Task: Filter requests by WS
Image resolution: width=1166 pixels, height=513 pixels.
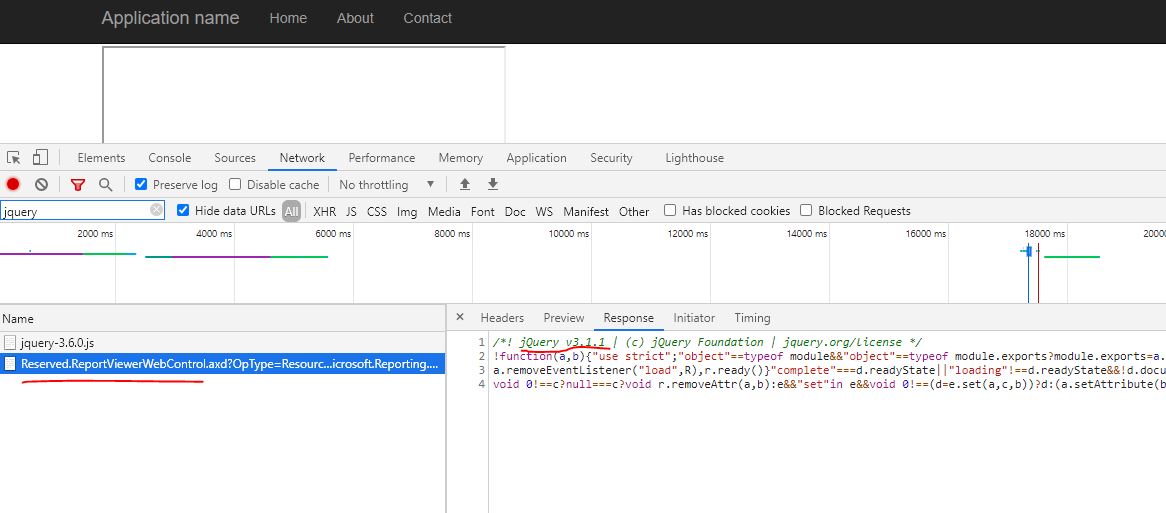Action: pos(544,211)
